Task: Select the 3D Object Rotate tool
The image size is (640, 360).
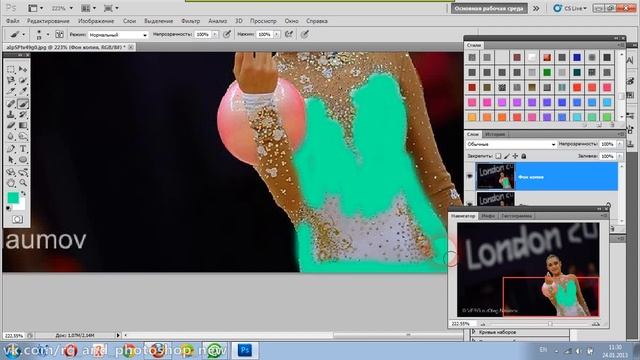Action: pyautogui.click(x=11, y=172)
